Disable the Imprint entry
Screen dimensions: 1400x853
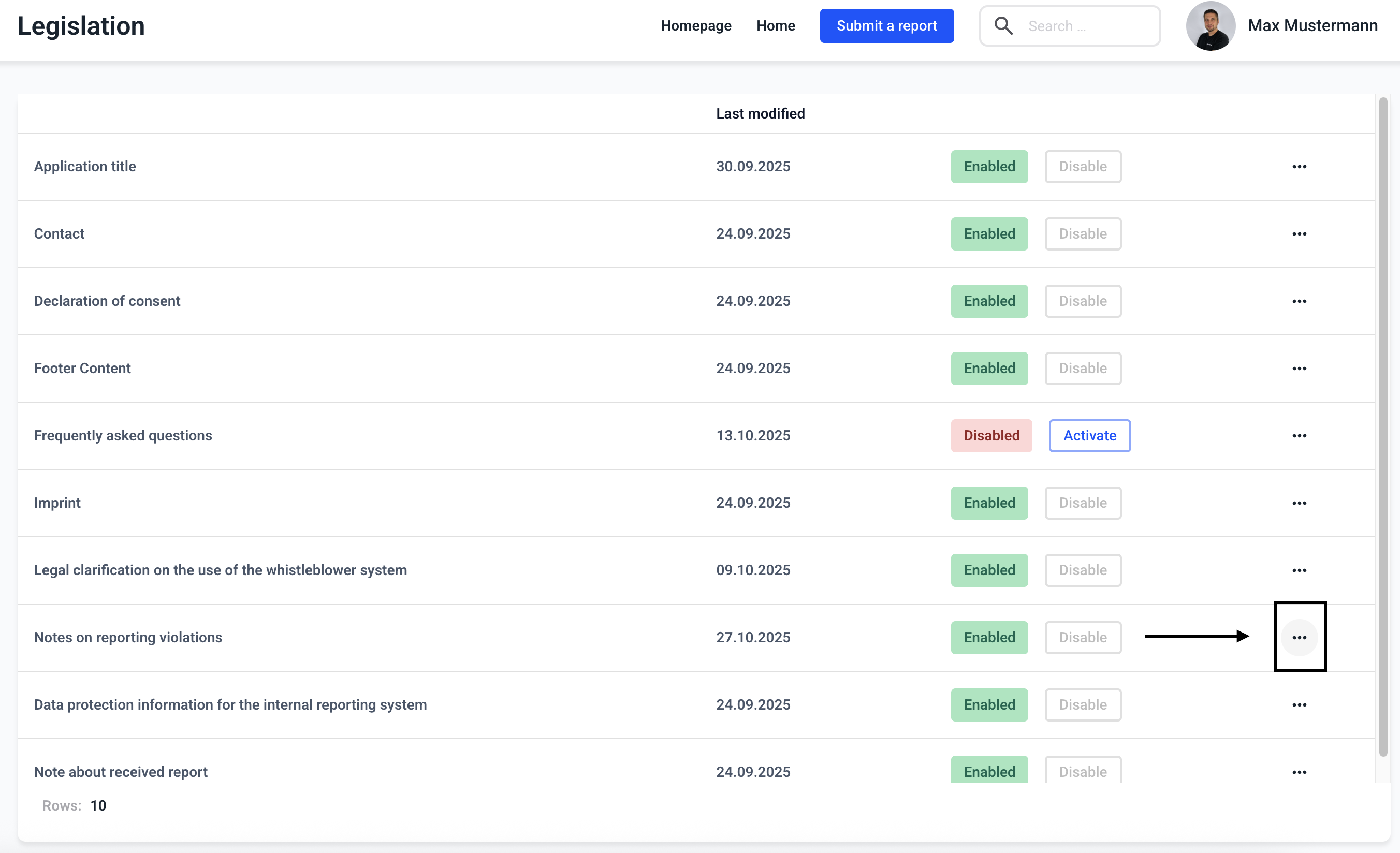point(1083,503)
